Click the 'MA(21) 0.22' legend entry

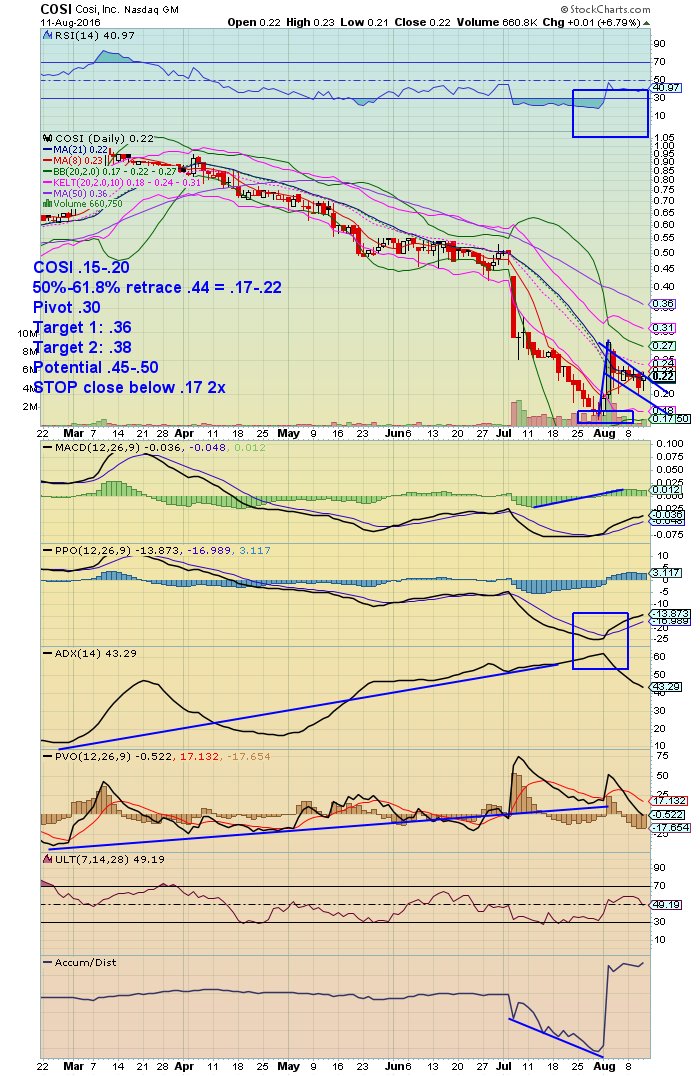tap(80, 150)
